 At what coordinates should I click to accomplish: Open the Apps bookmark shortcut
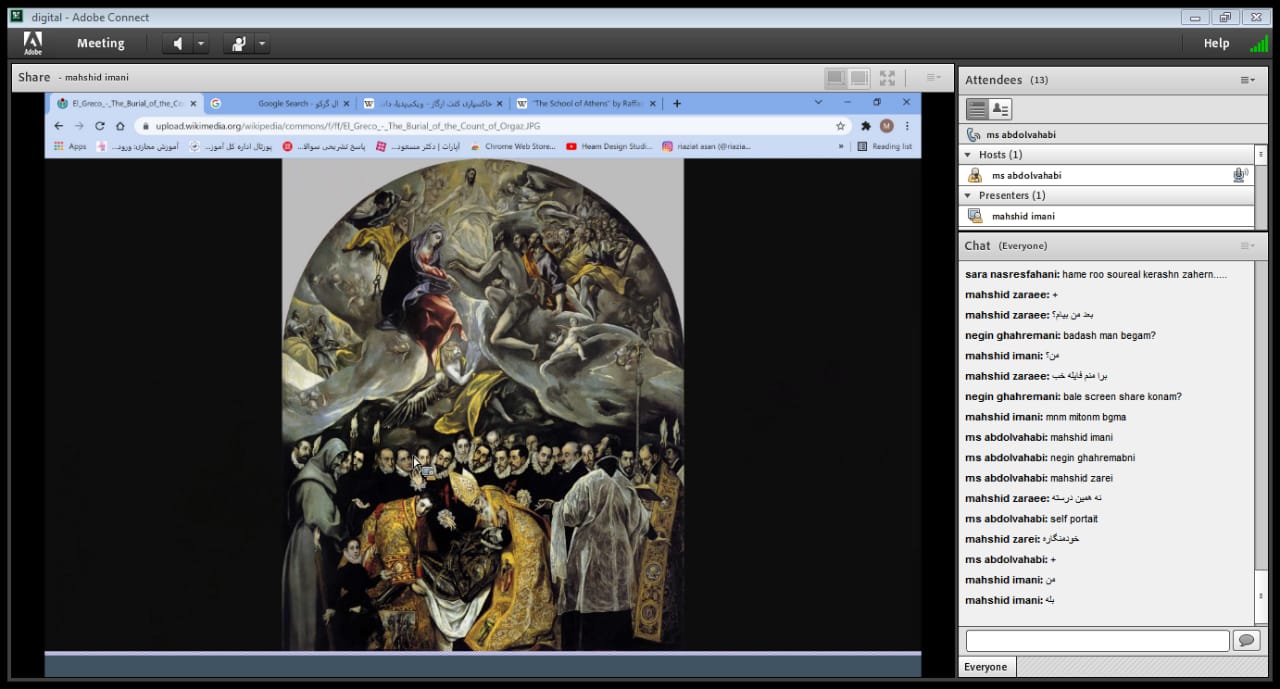click(70, 146)
